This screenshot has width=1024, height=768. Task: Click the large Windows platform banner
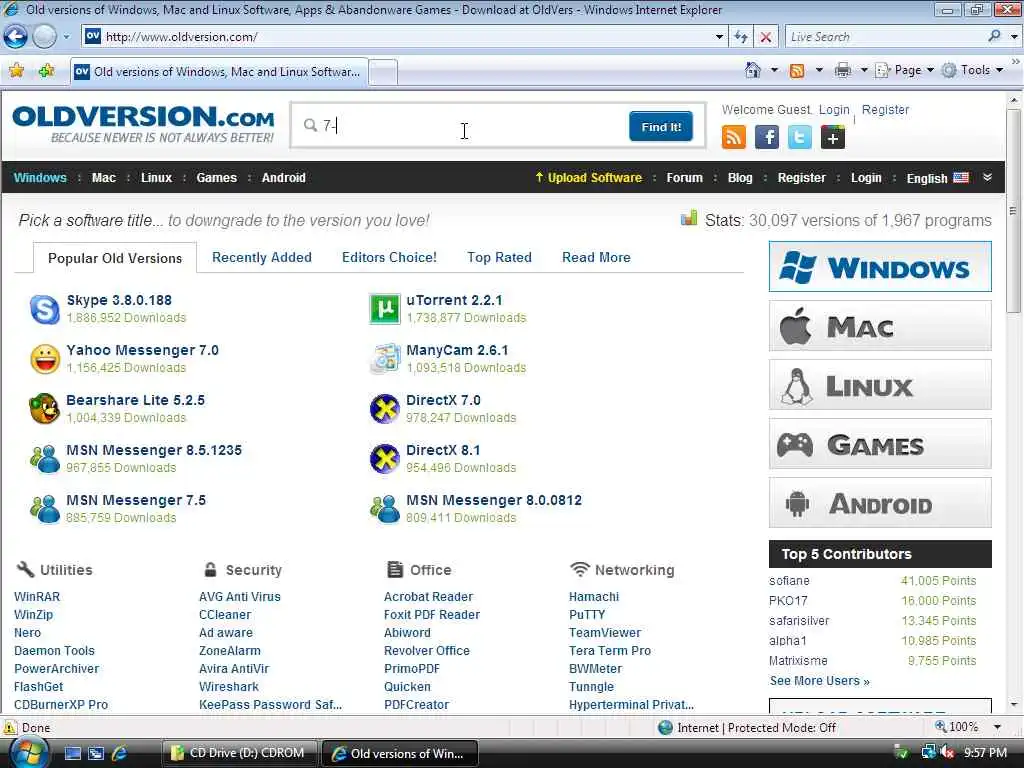pyautogui.click(x=880, y=266)
